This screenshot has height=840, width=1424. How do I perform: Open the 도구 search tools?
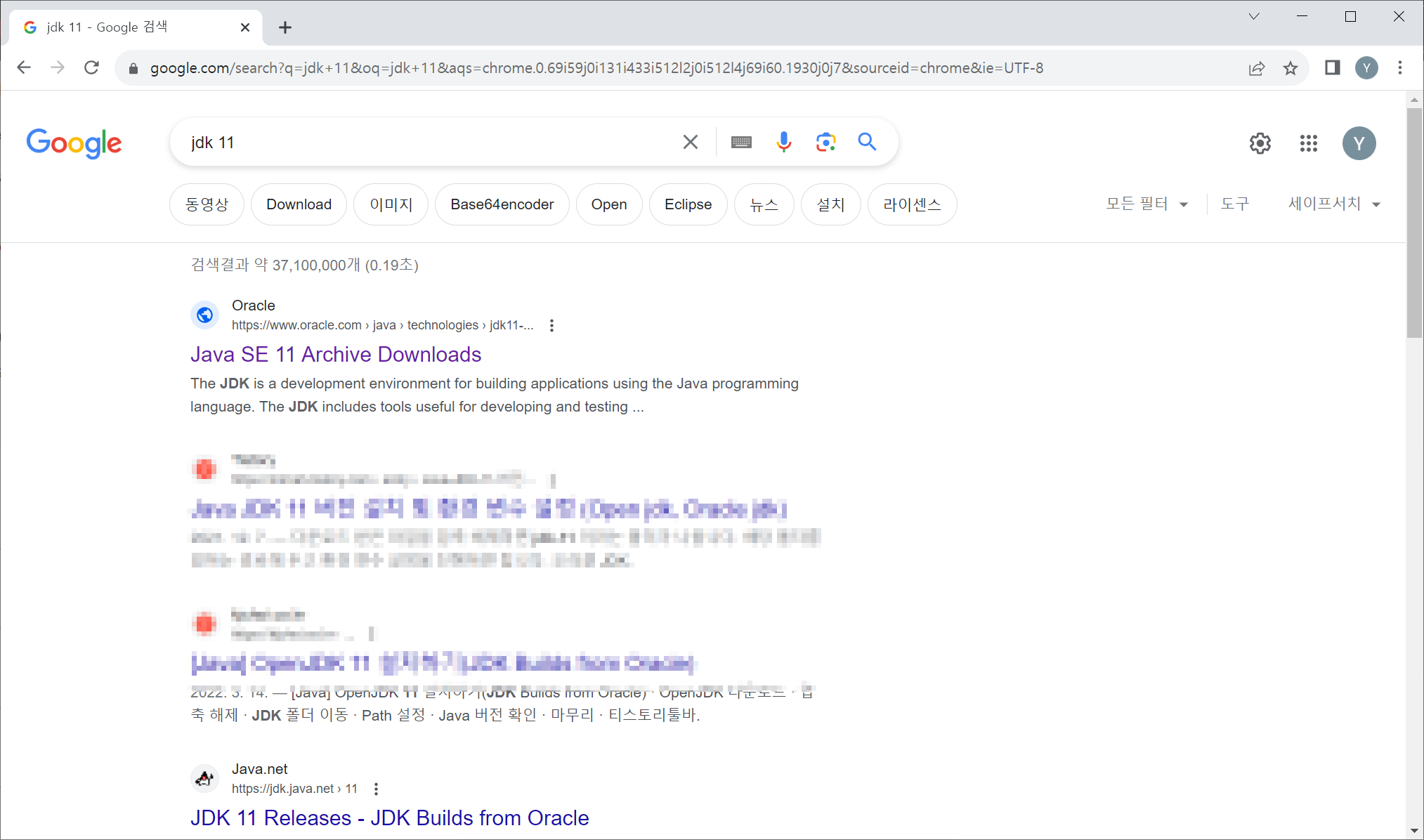pyautogui.click(x=1234, y=204)
